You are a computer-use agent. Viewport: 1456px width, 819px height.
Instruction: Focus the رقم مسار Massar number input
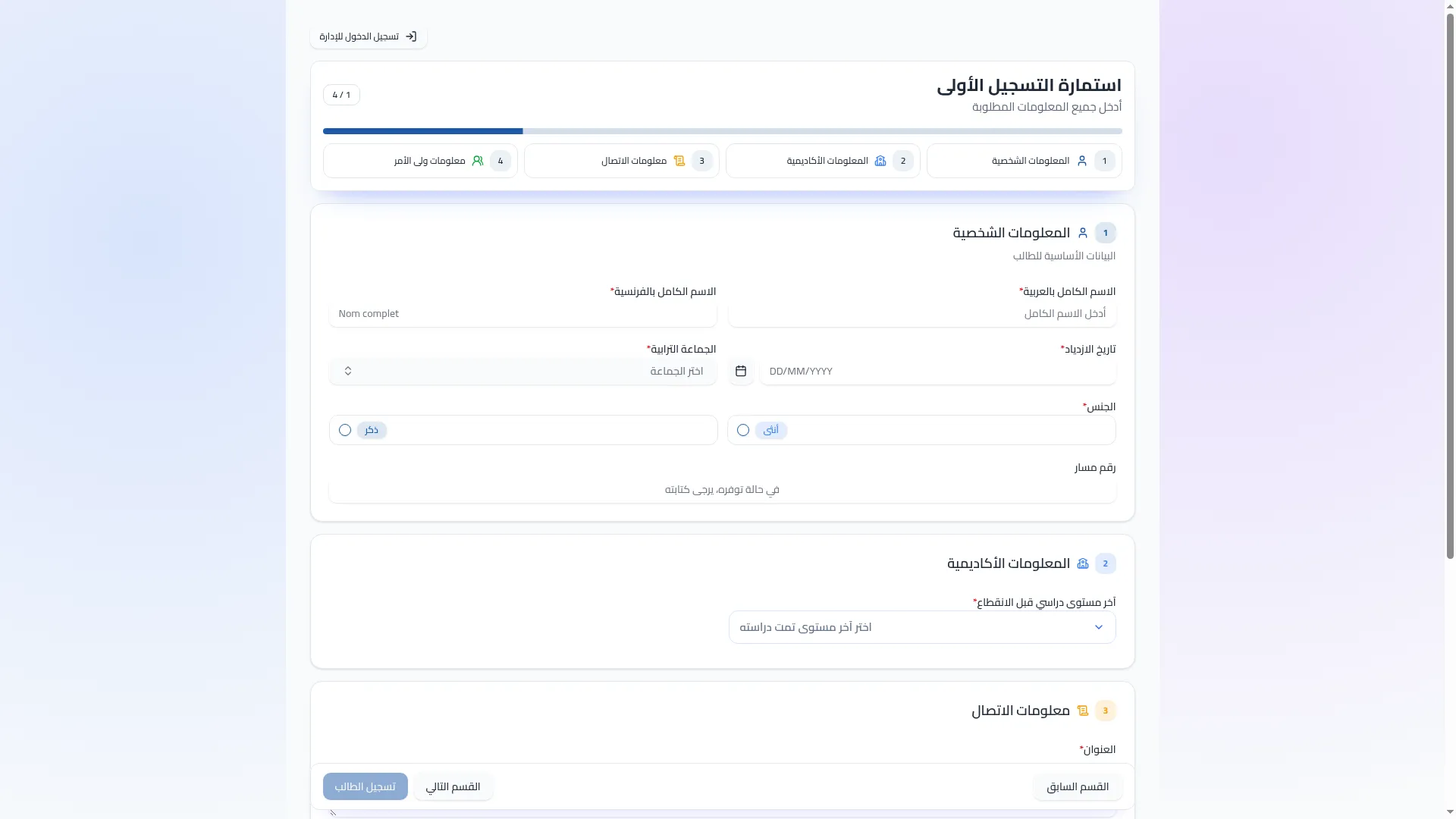click(723, 490)
